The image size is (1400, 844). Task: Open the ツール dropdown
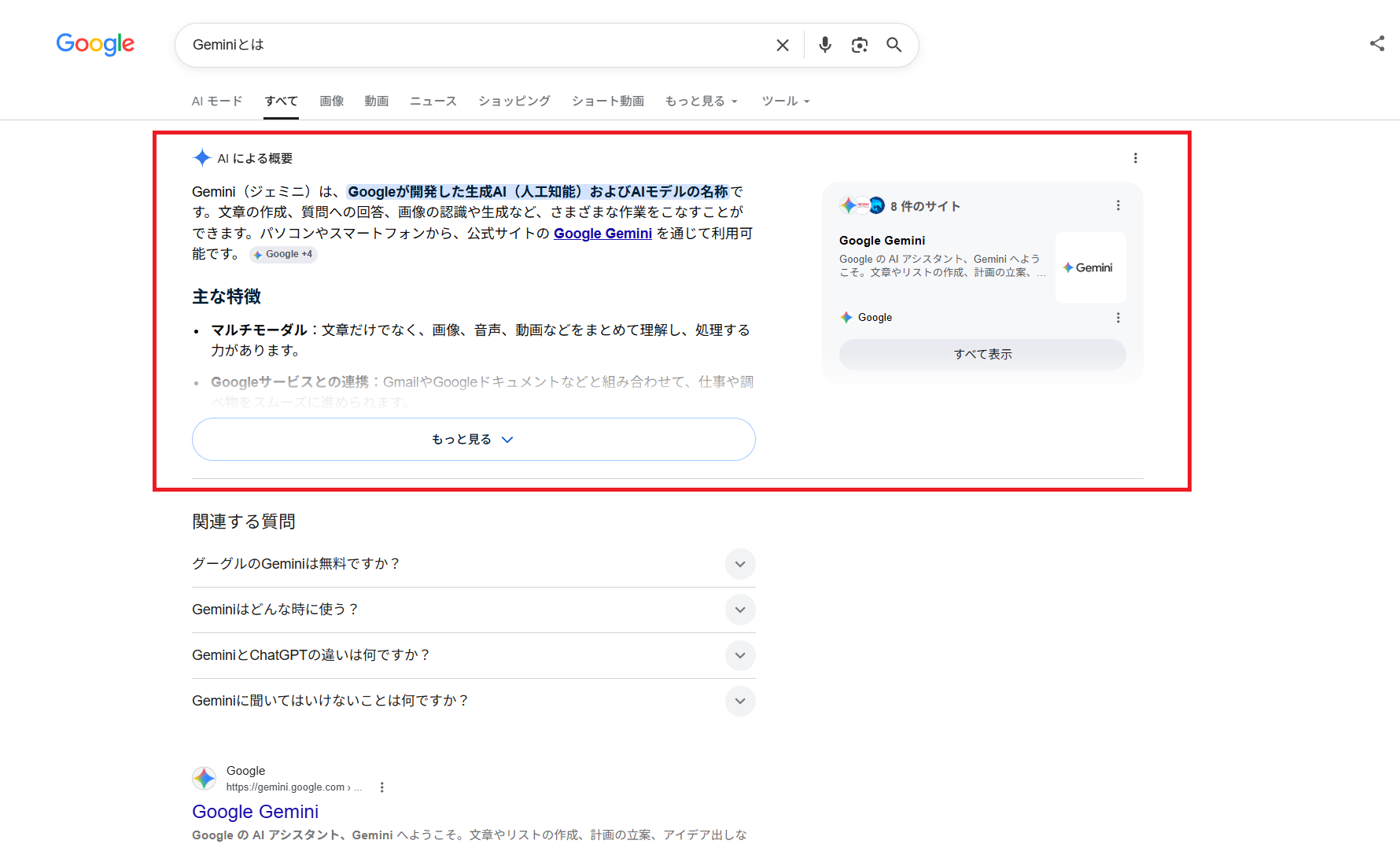coord(786,101)
